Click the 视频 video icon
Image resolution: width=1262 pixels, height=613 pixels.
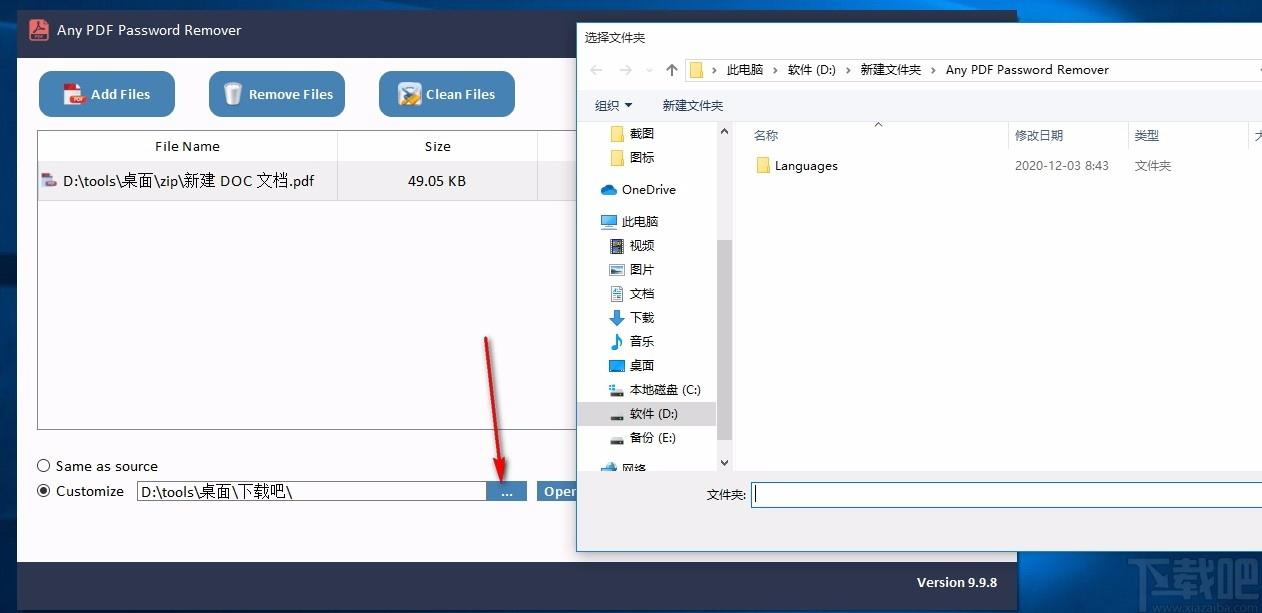click(617, 245)
